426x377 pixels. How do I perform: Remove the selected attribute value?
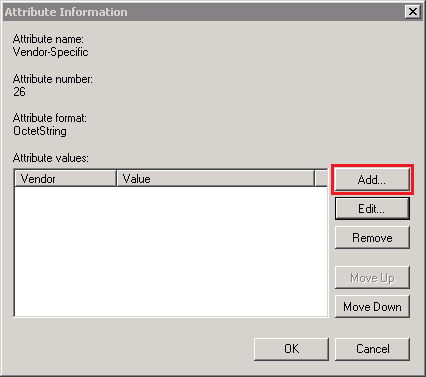(x=372, y=238)
